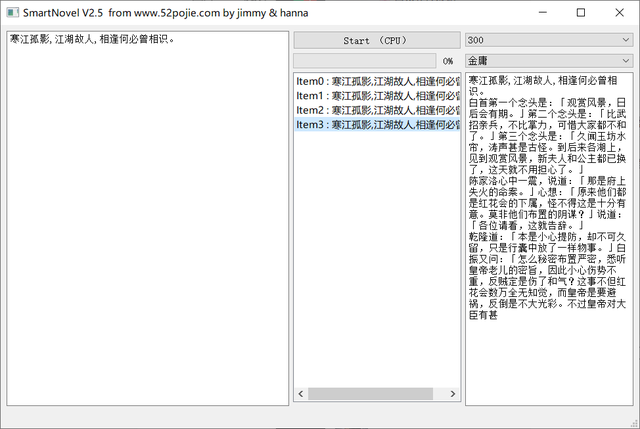The height and width of the screenshot is (429, 640).
Task: Open the 300 length dropdown
Action: [549, 40]
